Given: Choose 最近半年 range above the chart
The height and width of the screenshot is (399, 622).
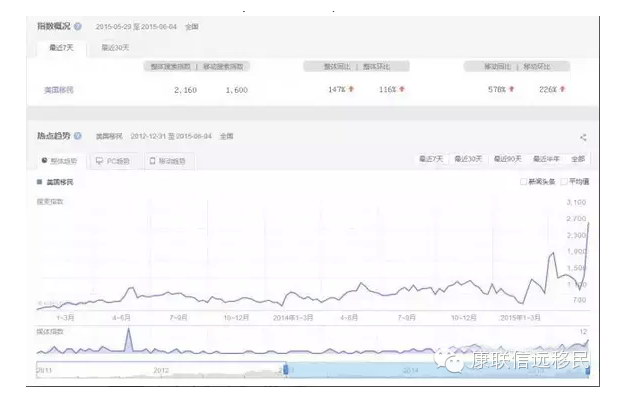Looking at the screenshot, I should click(546, 159).
